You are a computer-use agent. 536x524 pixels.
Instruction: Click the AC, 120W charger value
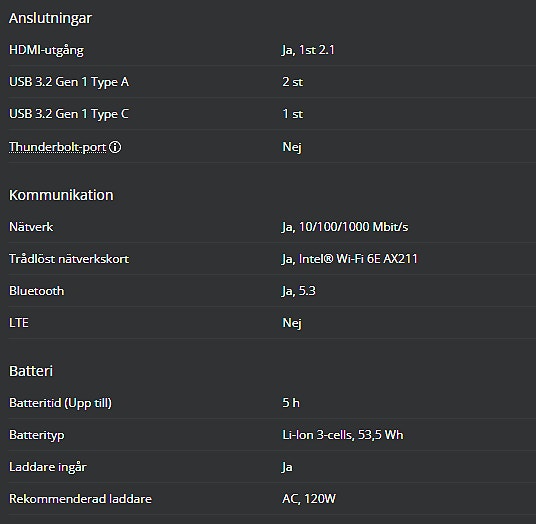[309, 499]
